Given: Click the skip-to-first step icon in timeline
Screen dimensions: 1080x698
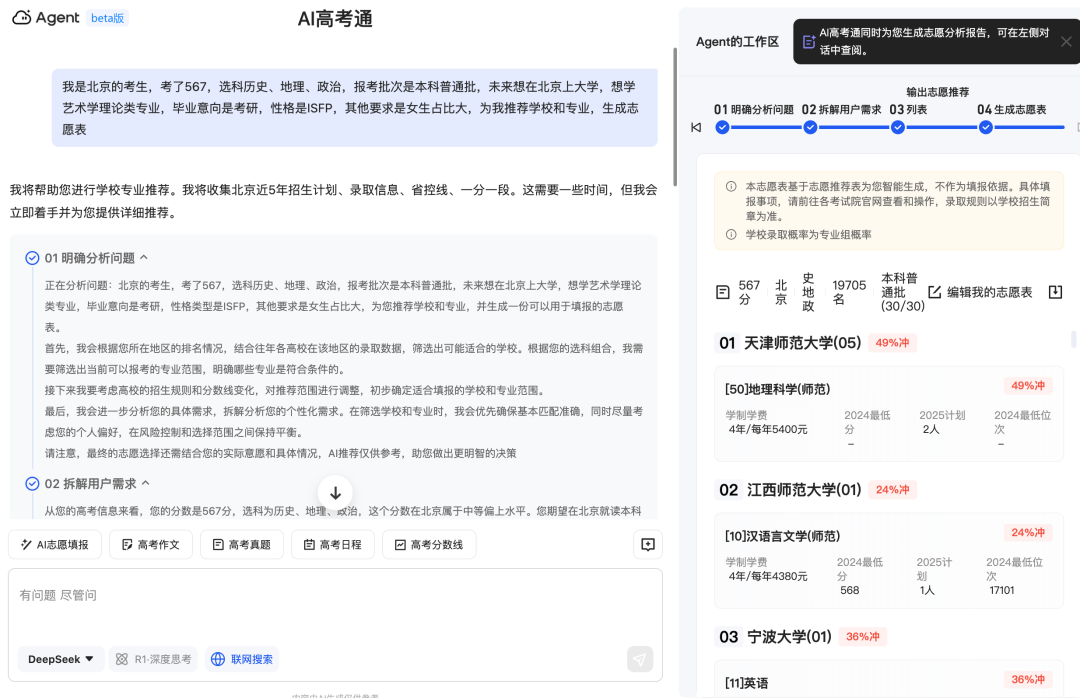Looking at the screenshot, I should 696,127.
